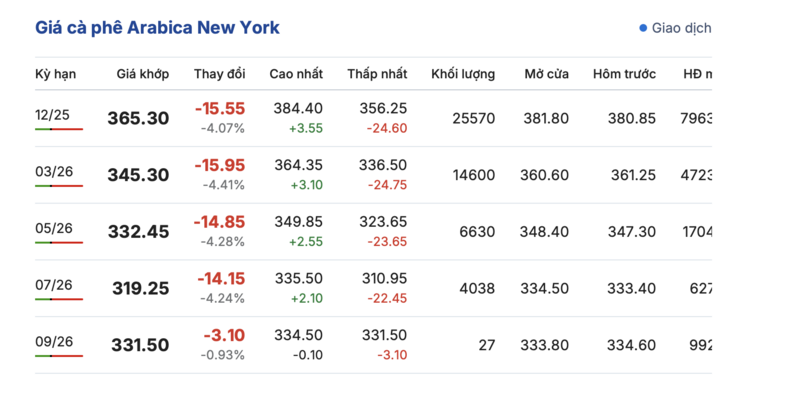Click the blue dot beside Giao dịch

point(643,28)
